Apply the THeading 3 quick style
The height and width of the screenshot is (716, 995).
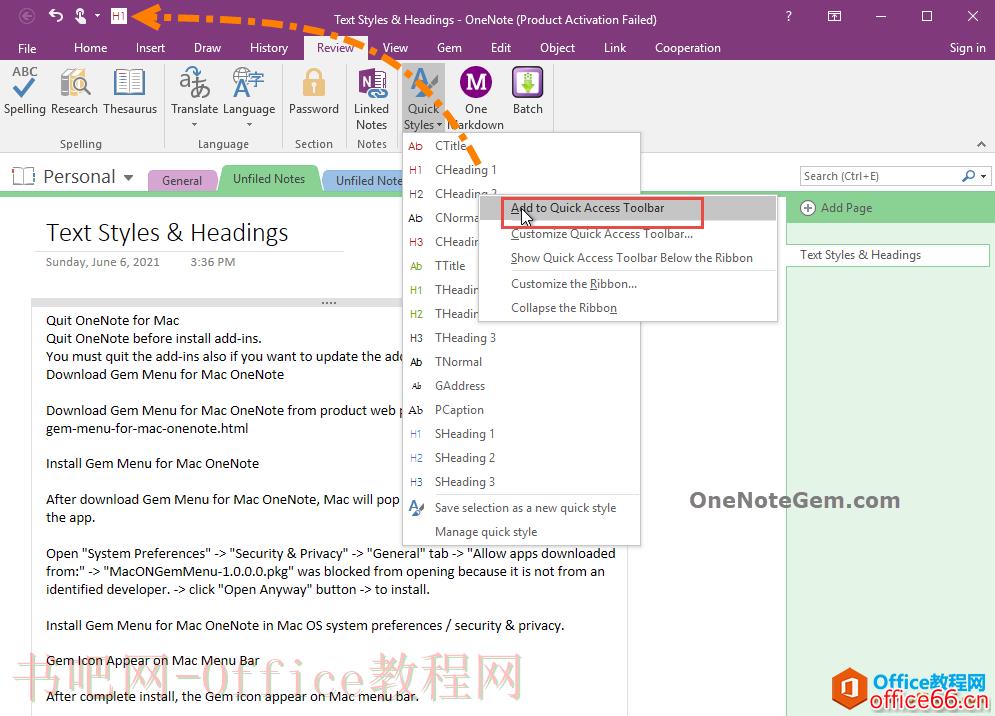pos(520,338)
